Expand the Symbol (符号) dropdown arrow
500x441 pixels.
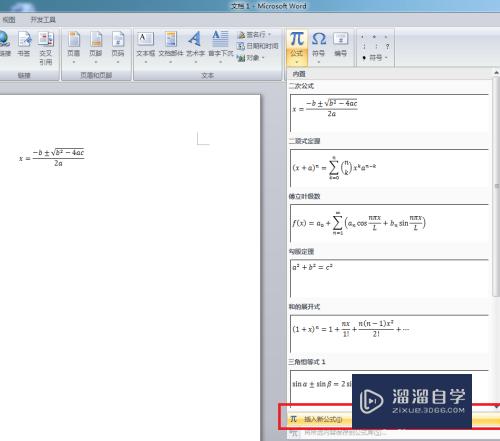[x=319, y=62]
